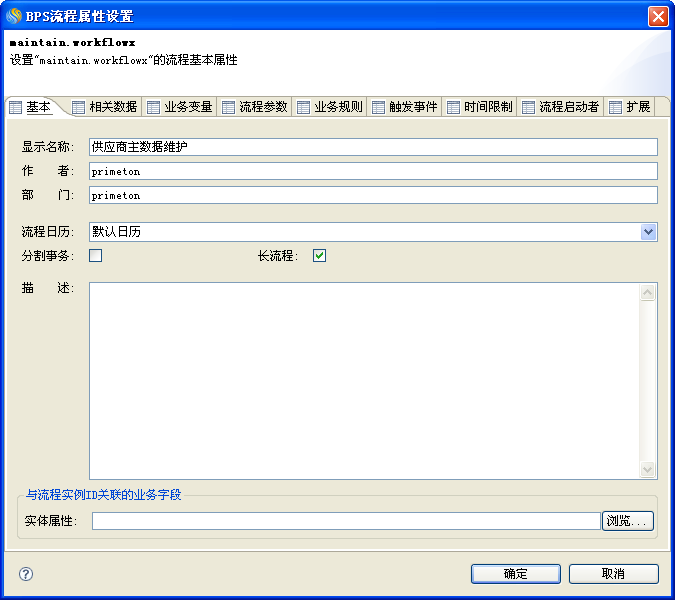Enable the 分割事务 checkbox

tap(96, 255)
